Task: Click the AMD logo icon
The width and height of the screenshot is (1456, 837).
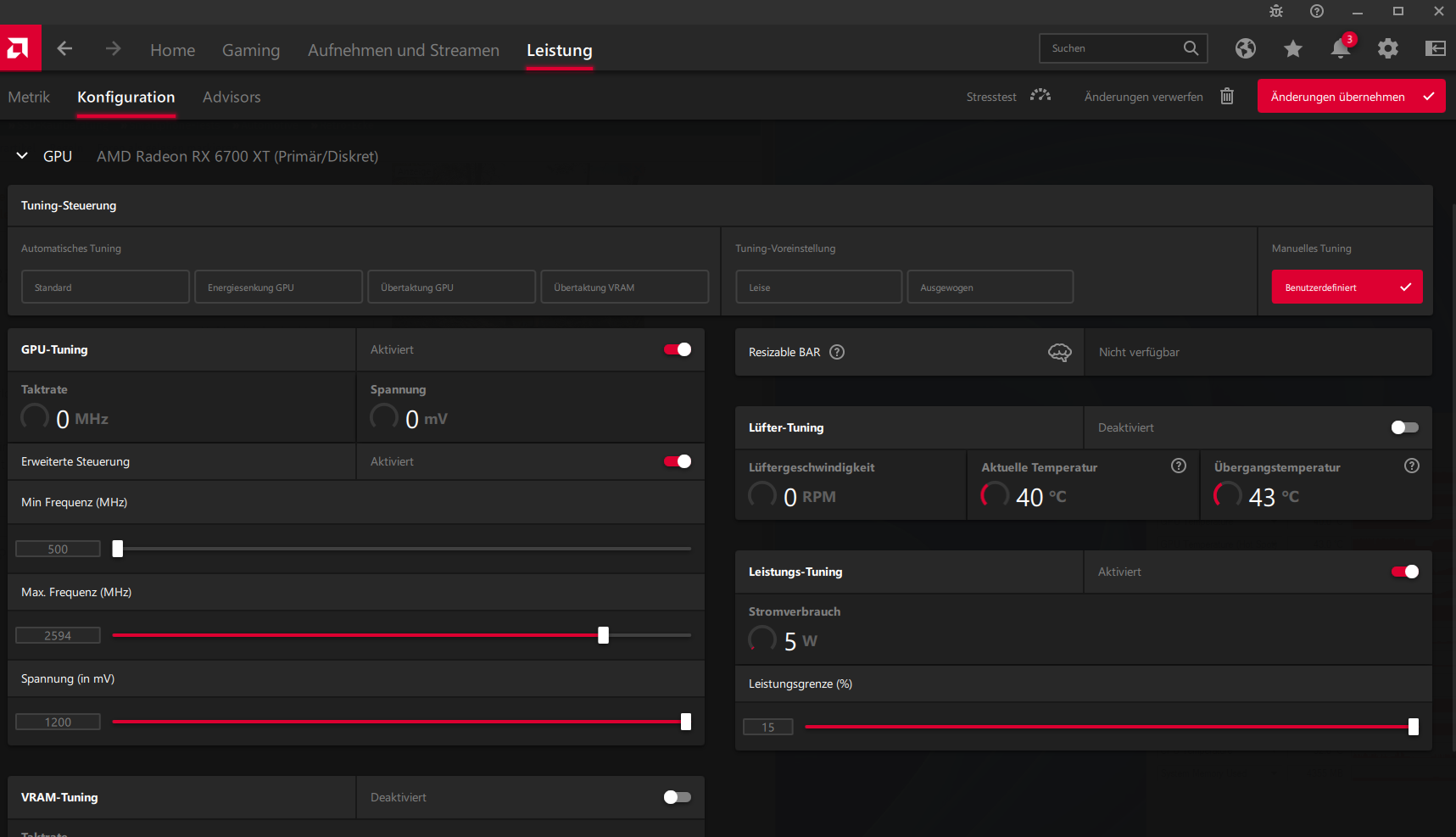Action: pos(20,48)
